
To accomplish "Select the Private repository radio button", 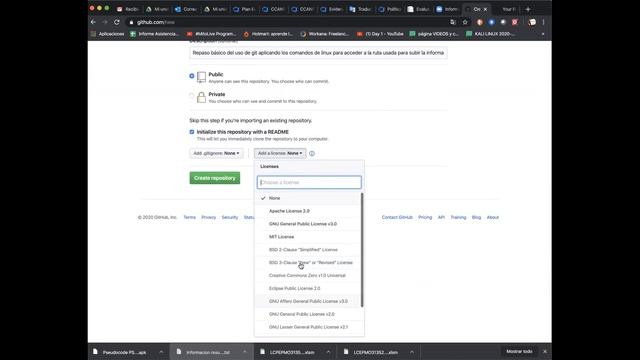I will coord(192,96).
